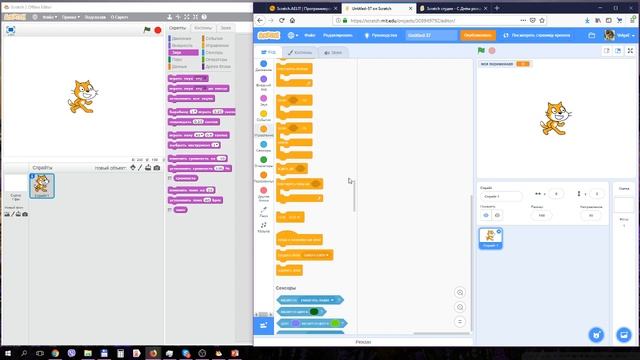Screen dimensions: 640x360
Task: Enable the громкость reporter checkbox in offline editor
Action: 170,178
